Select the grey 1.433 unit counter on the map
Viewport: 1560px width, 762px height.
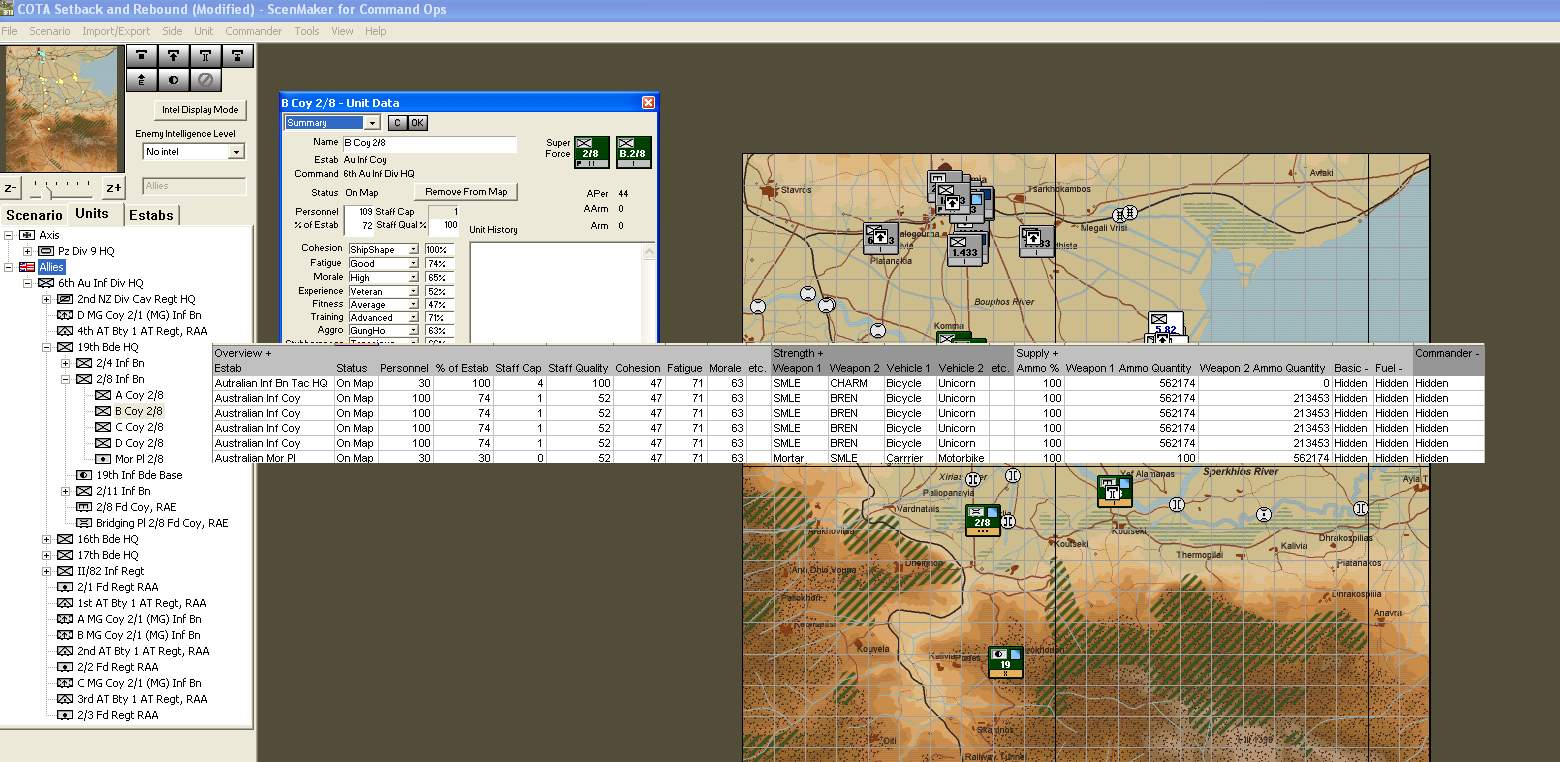[964, 249]
